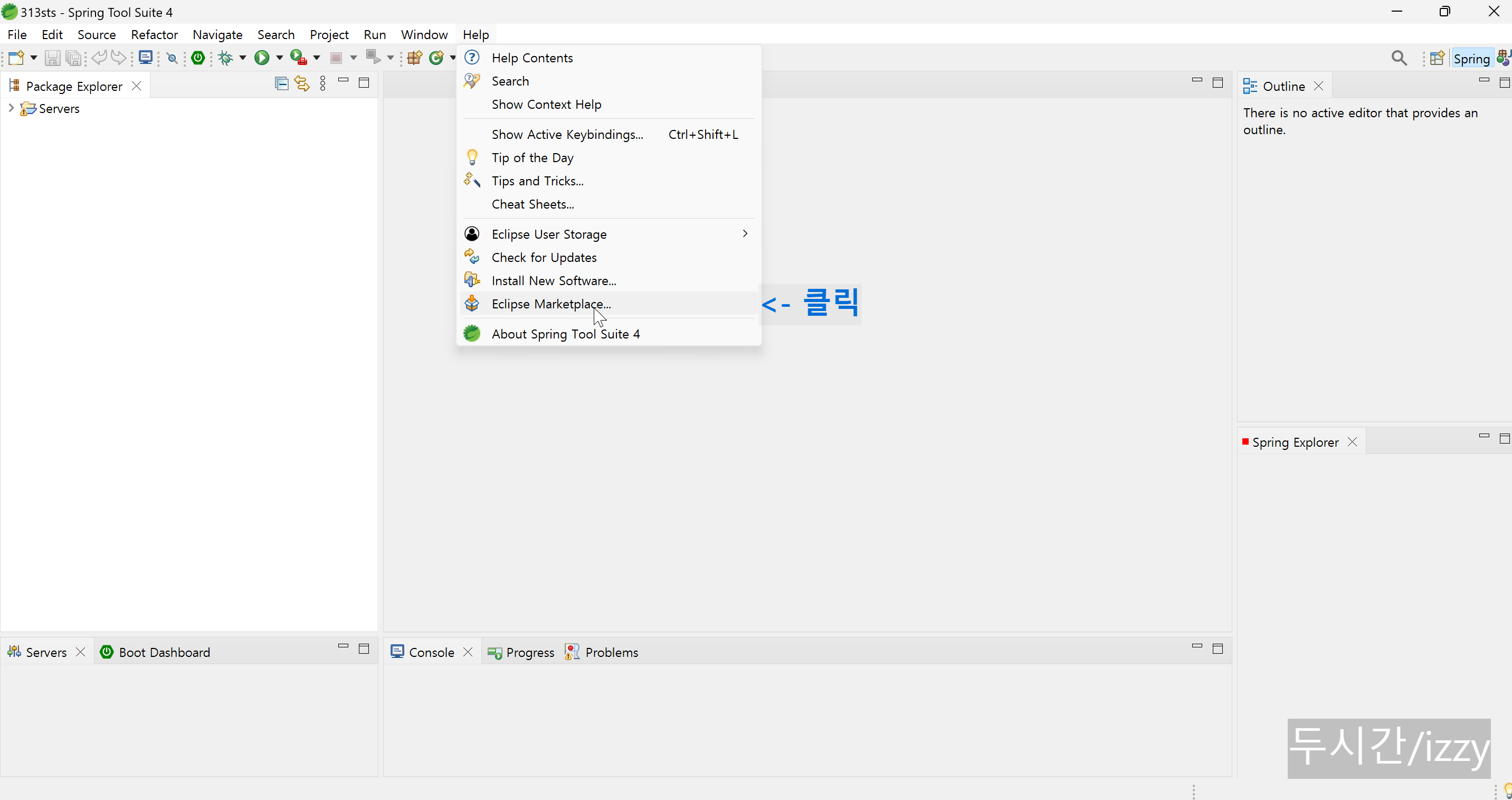1512x800 pixels.
Task: Select the Console tab
Action: pyautogui.click(x=423, y=652)
